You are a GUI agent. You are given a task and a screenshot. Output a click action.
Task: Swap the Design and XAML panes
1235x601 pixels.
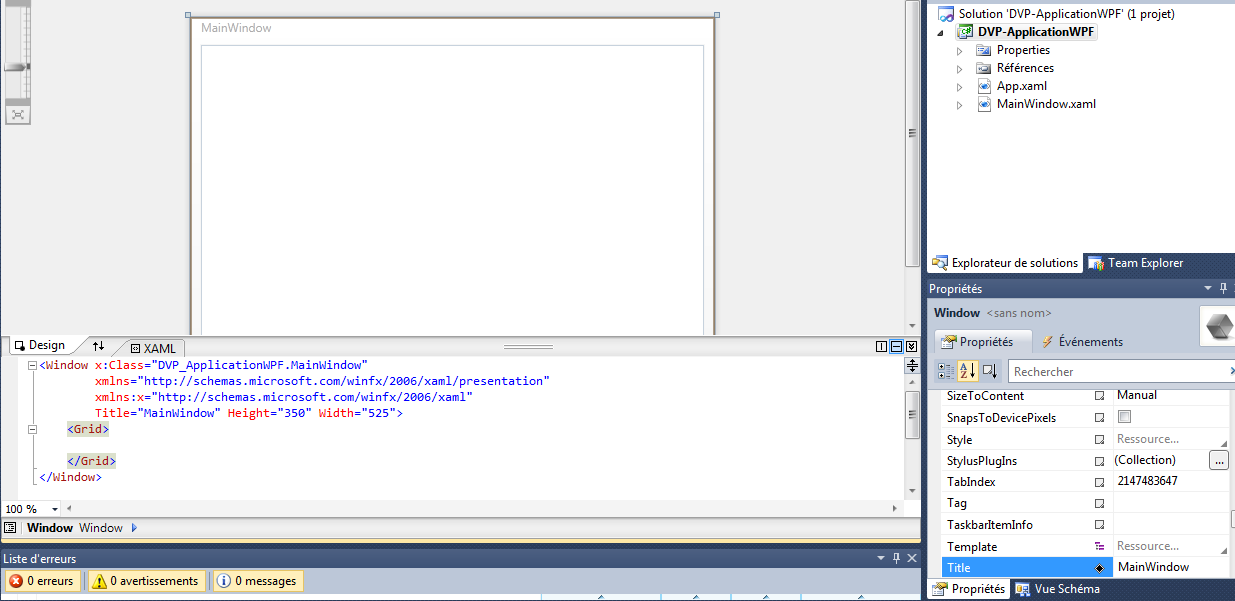[98, 346]
